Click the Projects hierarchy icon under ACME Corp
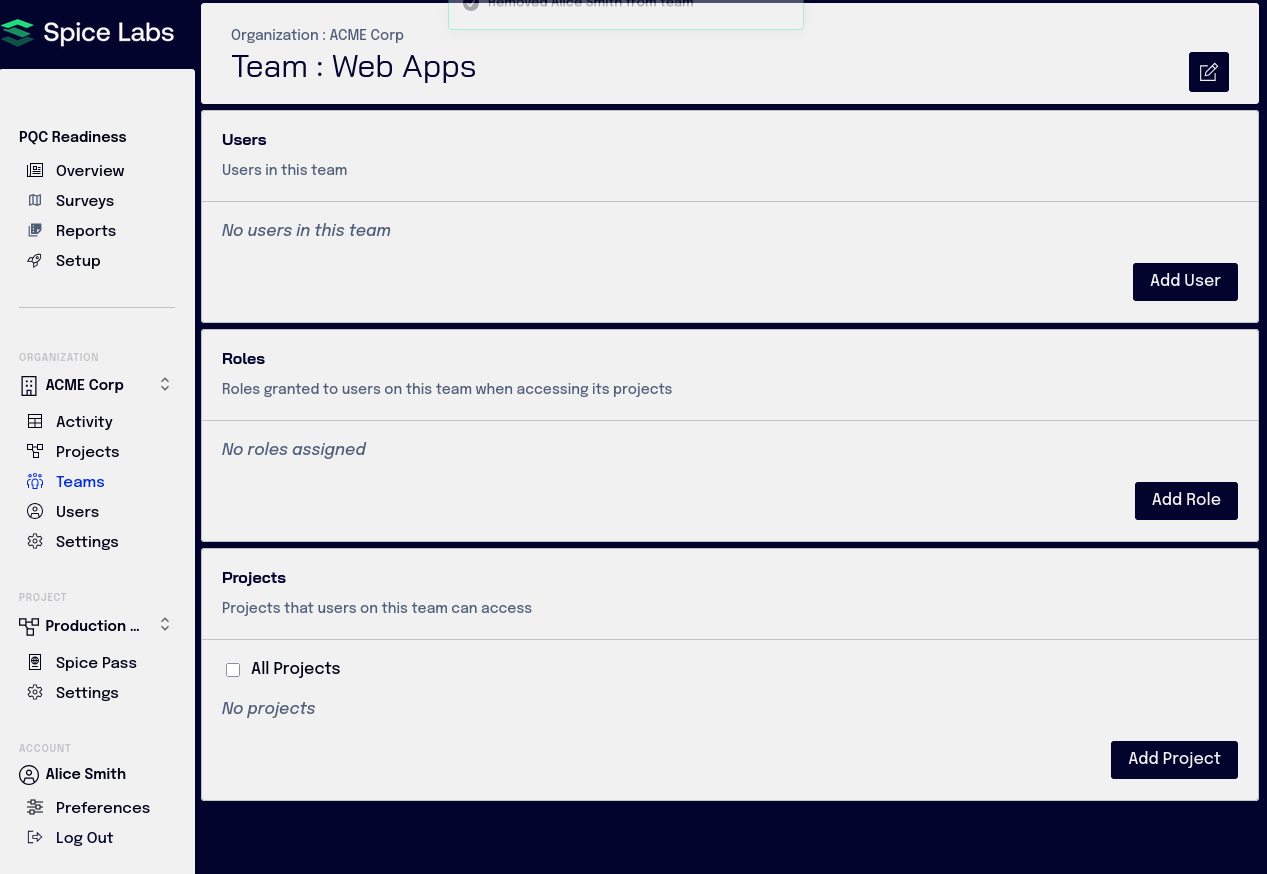 click(x=35, y=451)
